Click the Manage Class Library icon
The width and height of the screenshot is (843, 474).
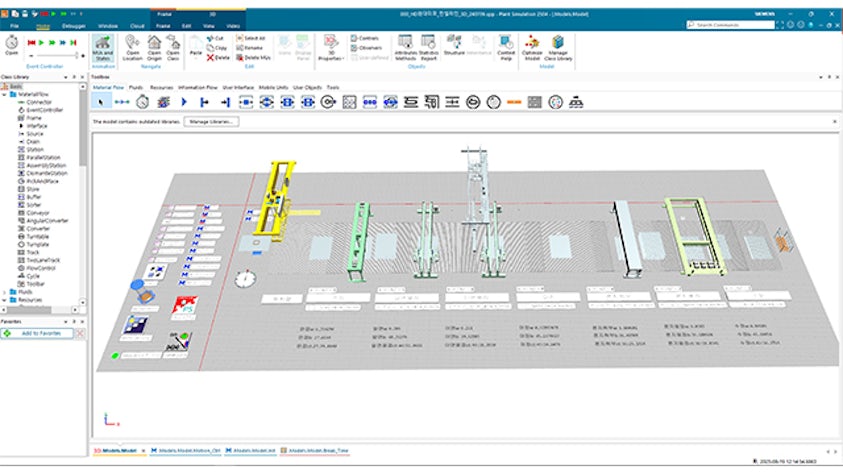(x=557, y=41)
